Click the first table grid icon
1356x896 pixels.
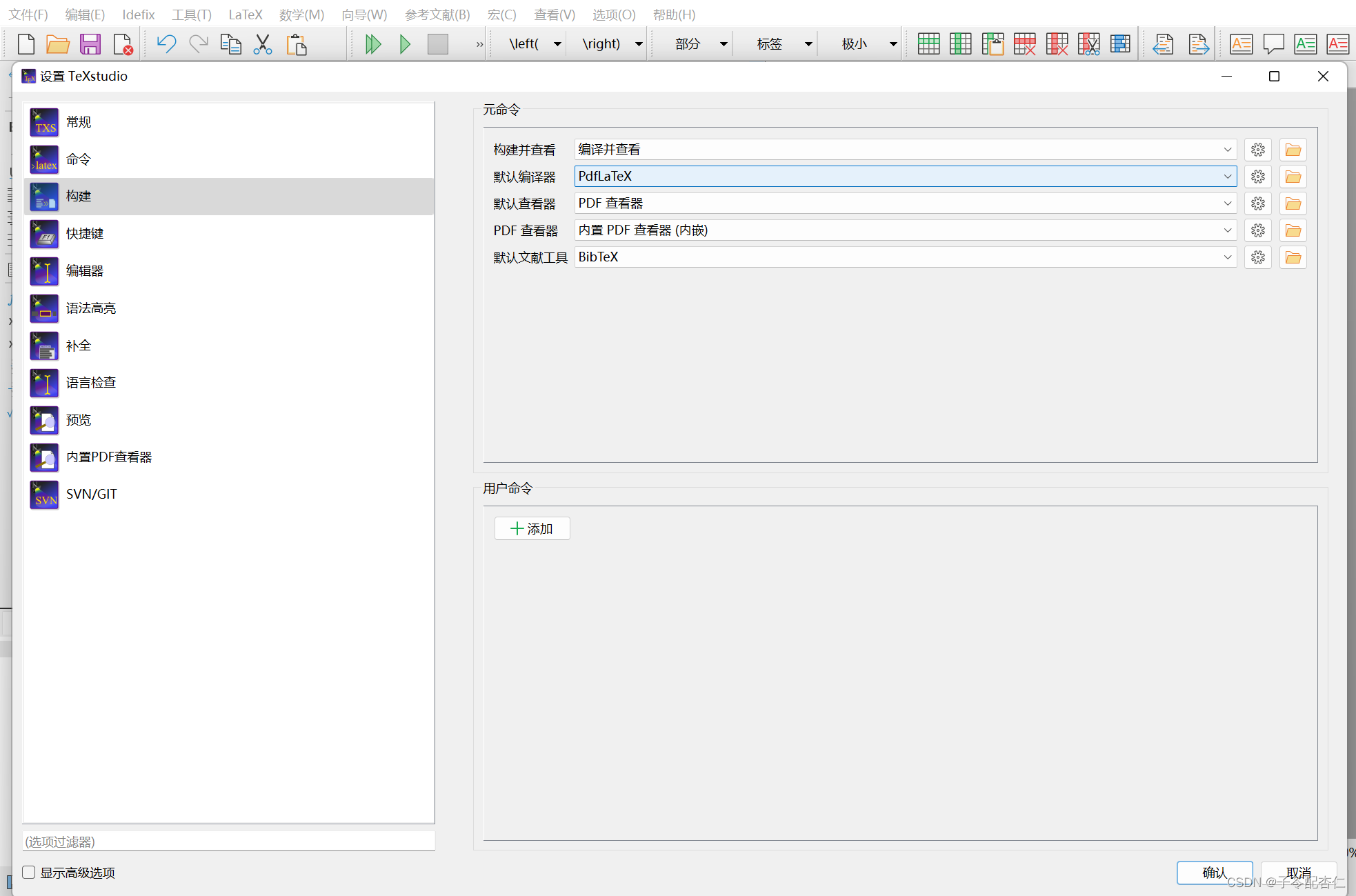(x=928, y=44)
